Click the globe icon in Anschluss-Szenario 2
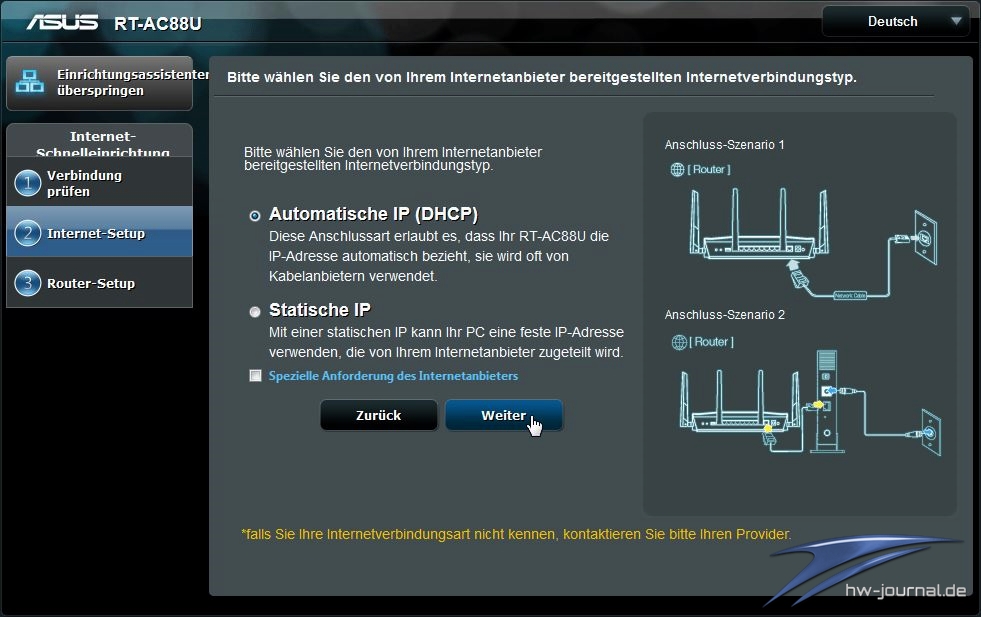Viewport: 981px width, 617px height. [x=679, y=342]
